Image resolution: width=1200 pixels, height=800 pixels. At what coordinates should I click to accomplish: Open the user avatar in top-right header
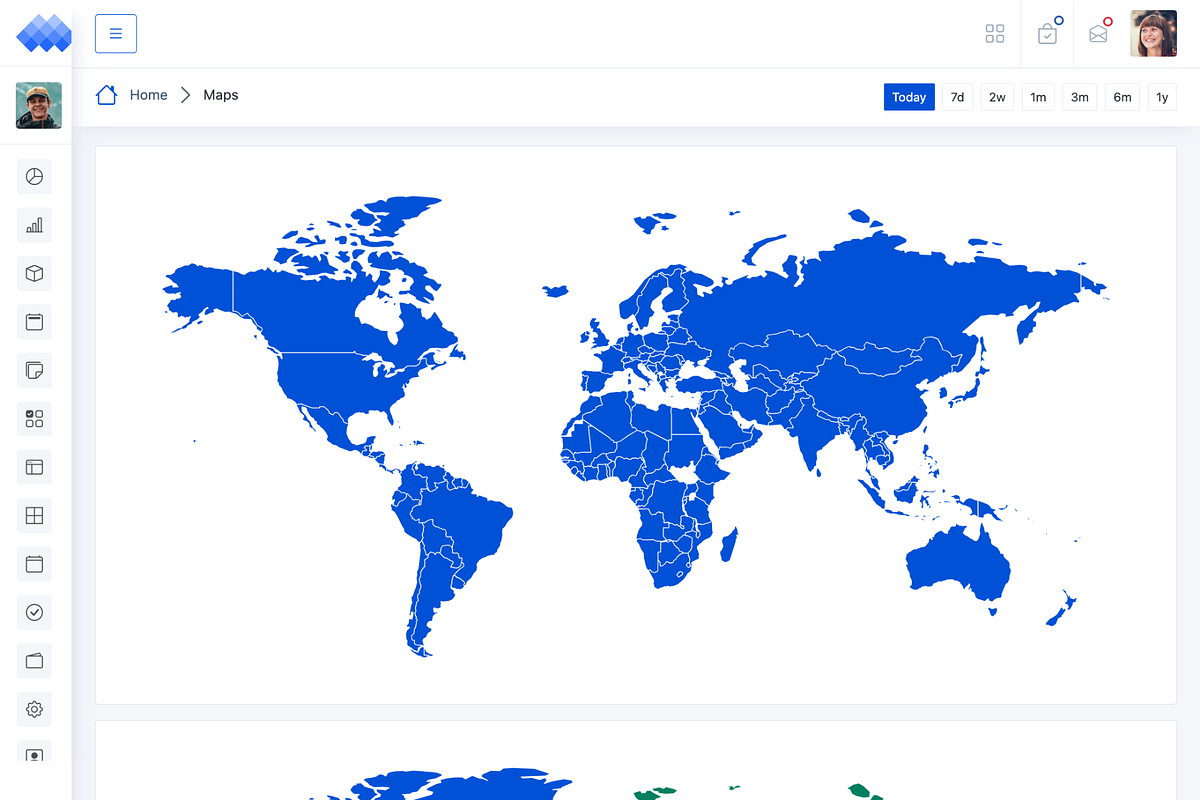coord(1153,34)
